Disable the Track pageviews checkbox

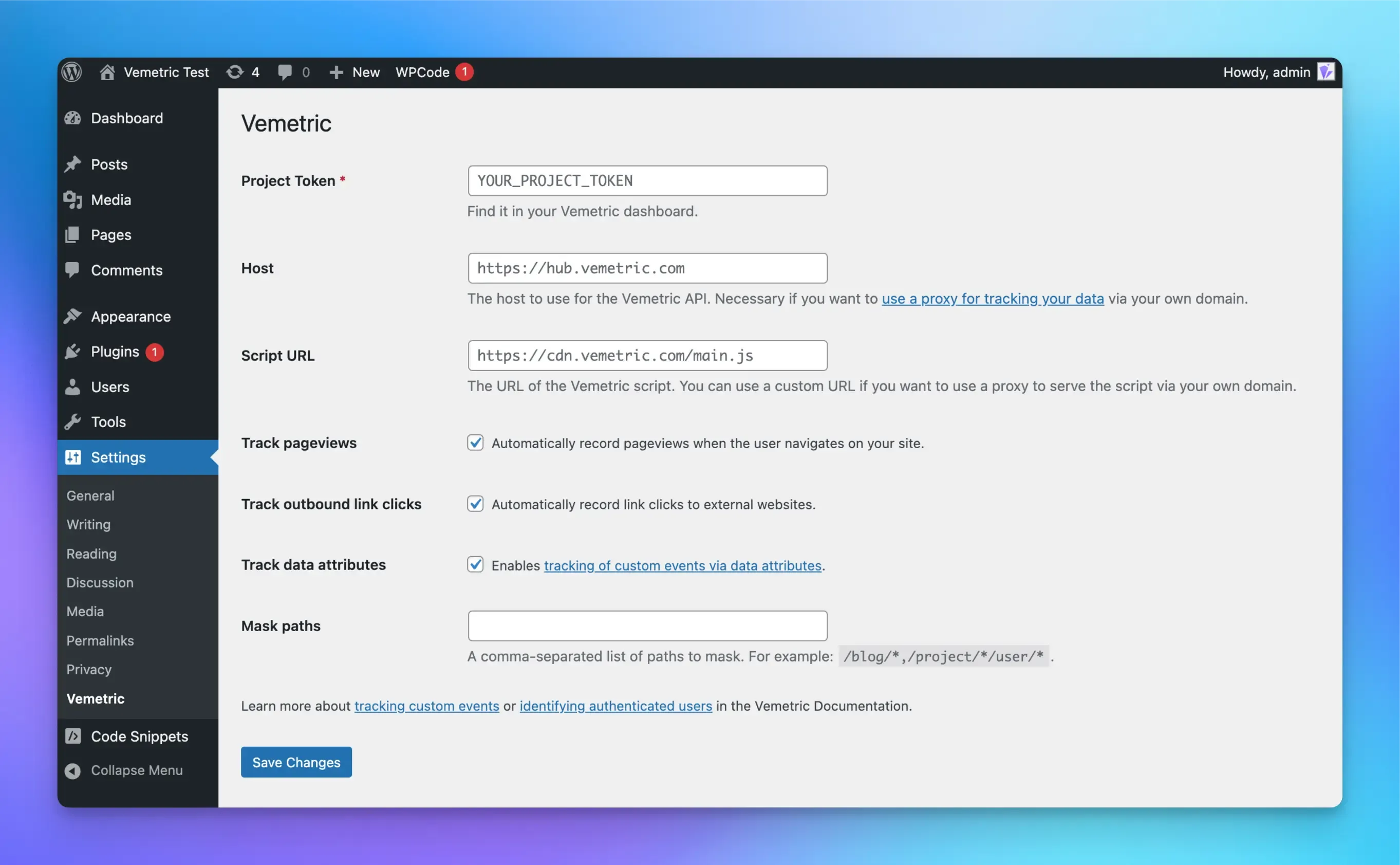(x=475, y=442)
